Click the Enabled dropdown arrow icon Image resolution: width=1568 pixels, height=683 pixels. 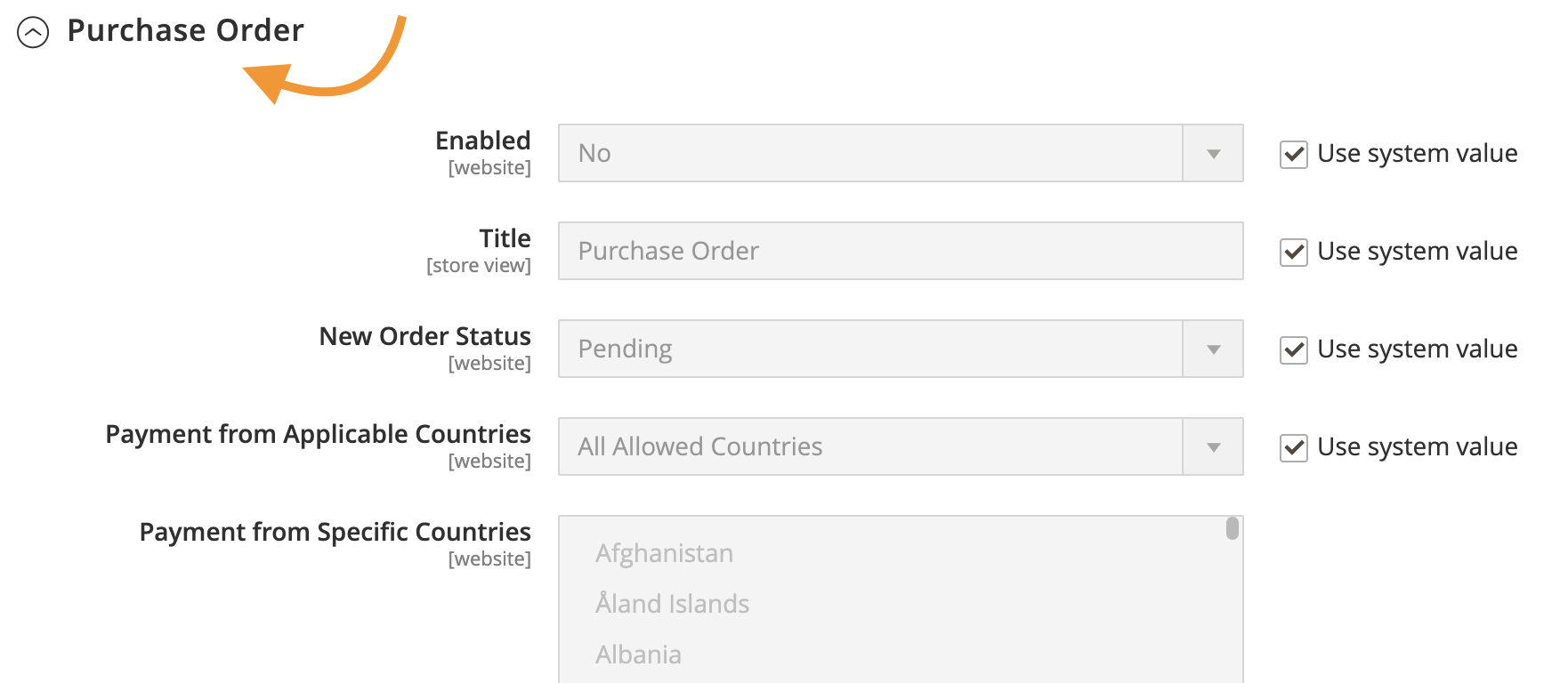(x=1213, y=154)
